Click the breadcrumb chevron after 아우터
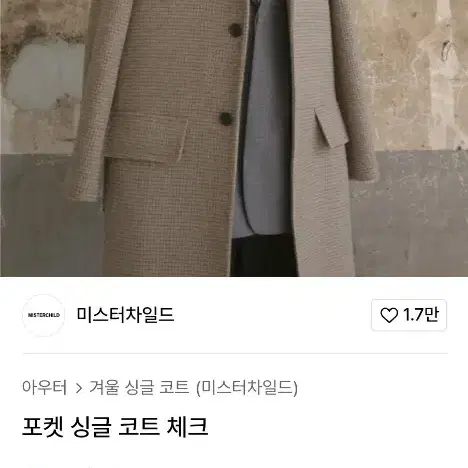This screenshot has width=468, height=468. (x=79, y=388)
